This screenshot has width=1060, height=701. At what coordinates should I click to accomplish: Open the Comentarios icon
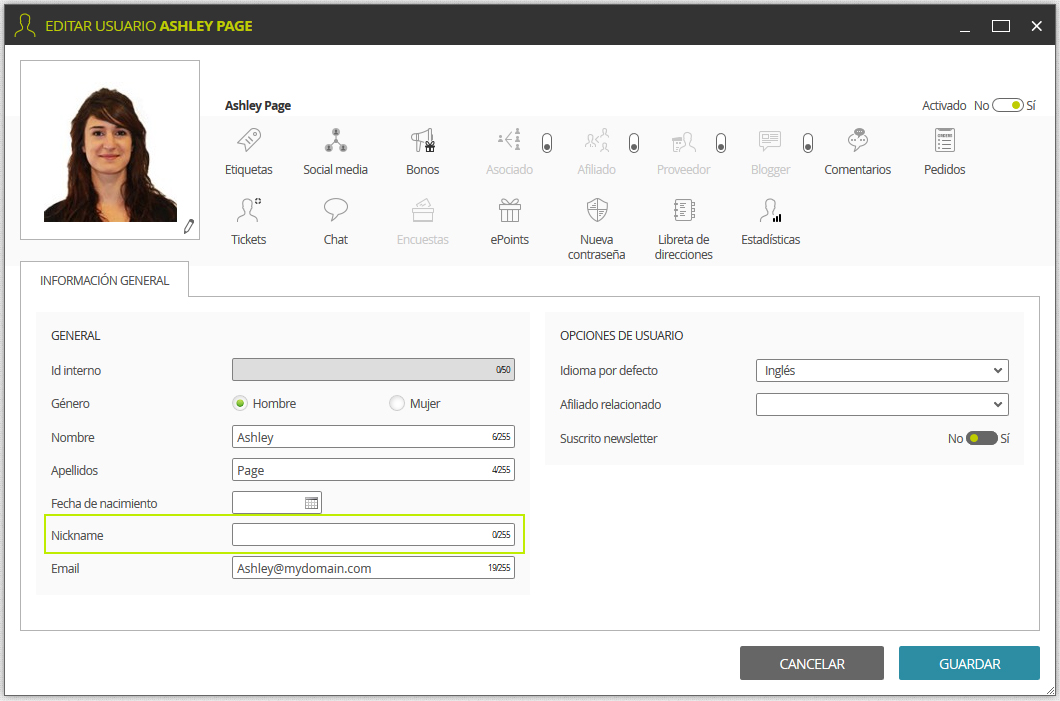857,141
